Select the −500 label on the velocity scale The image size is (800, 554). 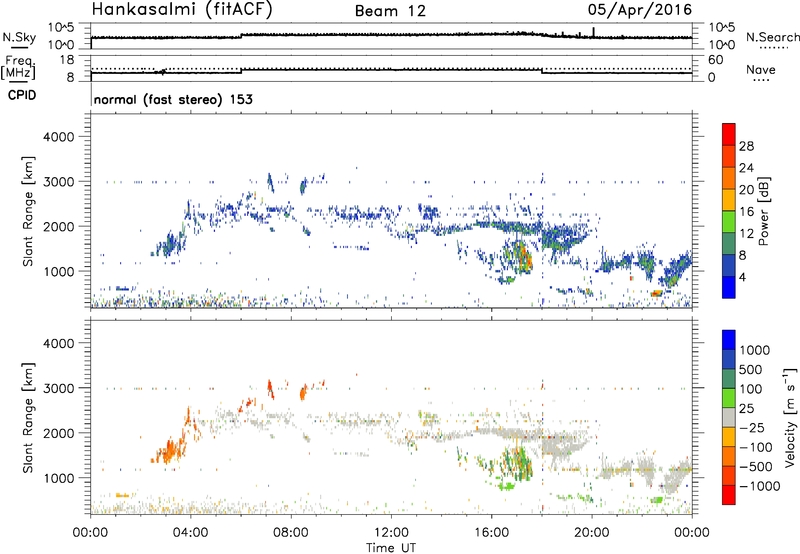point(756,466)
